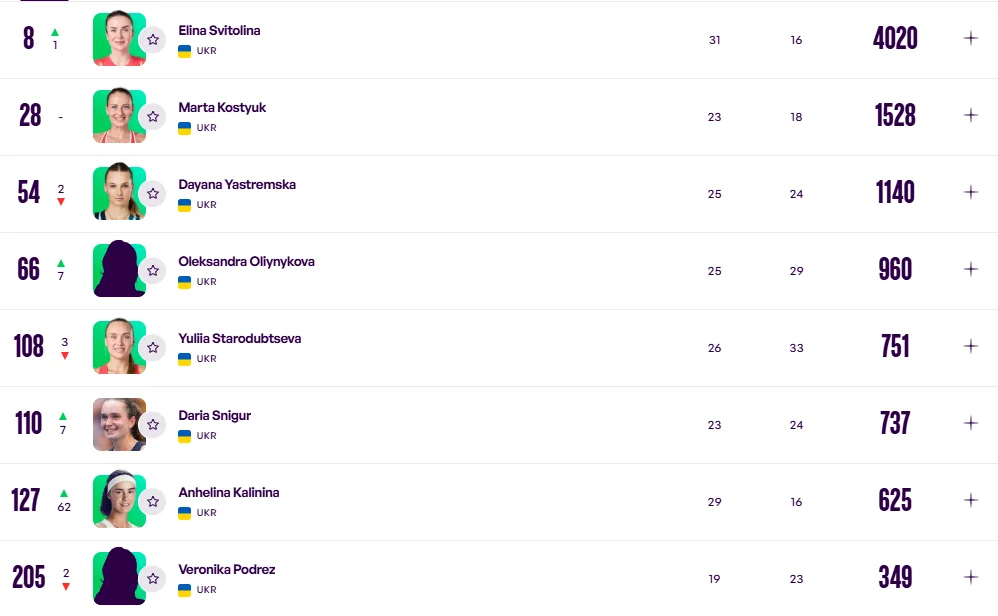
Task: Expand Dayana Yastremska's ranking details
Action: click(x=970, y=192)
